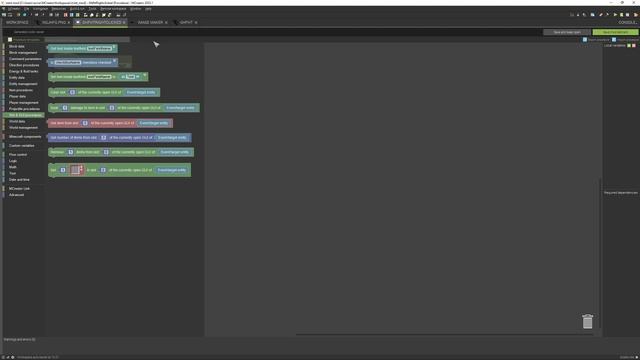Select the Logic category
This screenshot has width=640, height=360.
click(x=13, y=161)
